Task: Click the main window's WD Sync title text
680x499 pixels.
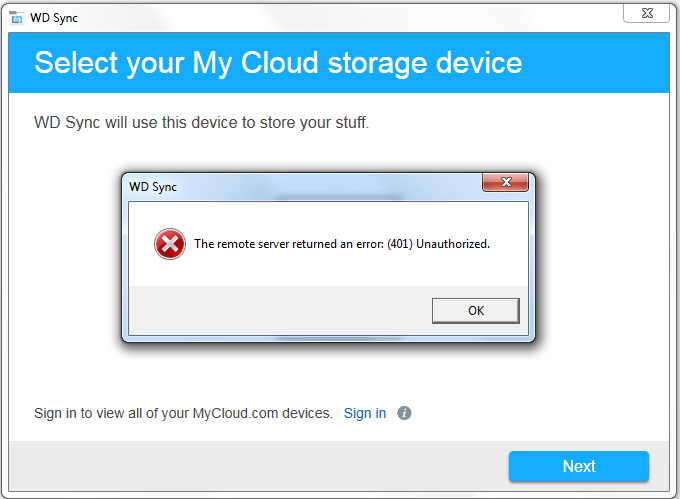Action: click(54, 18)
